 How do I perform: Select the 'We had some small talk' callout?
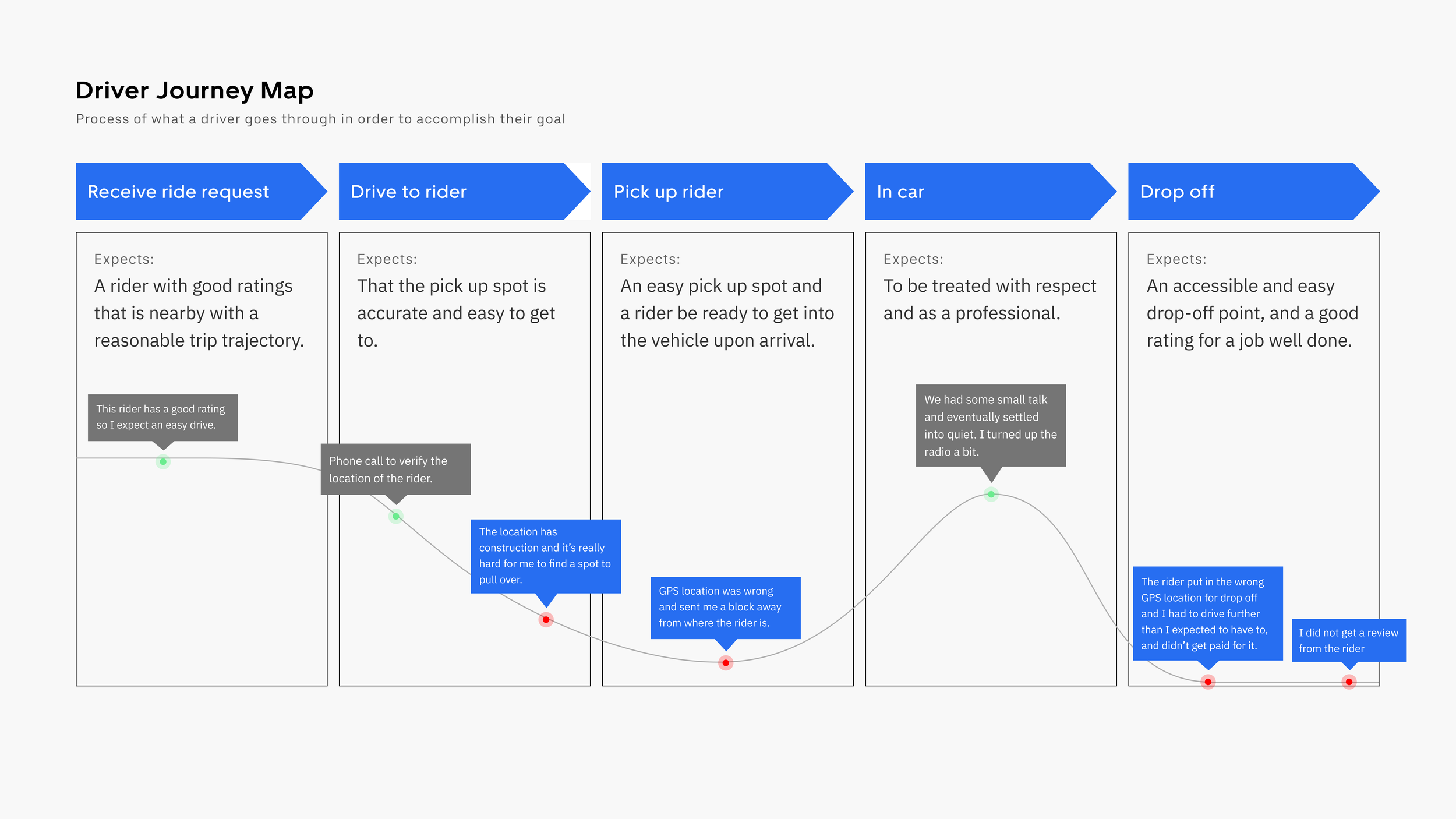[991, 425]
